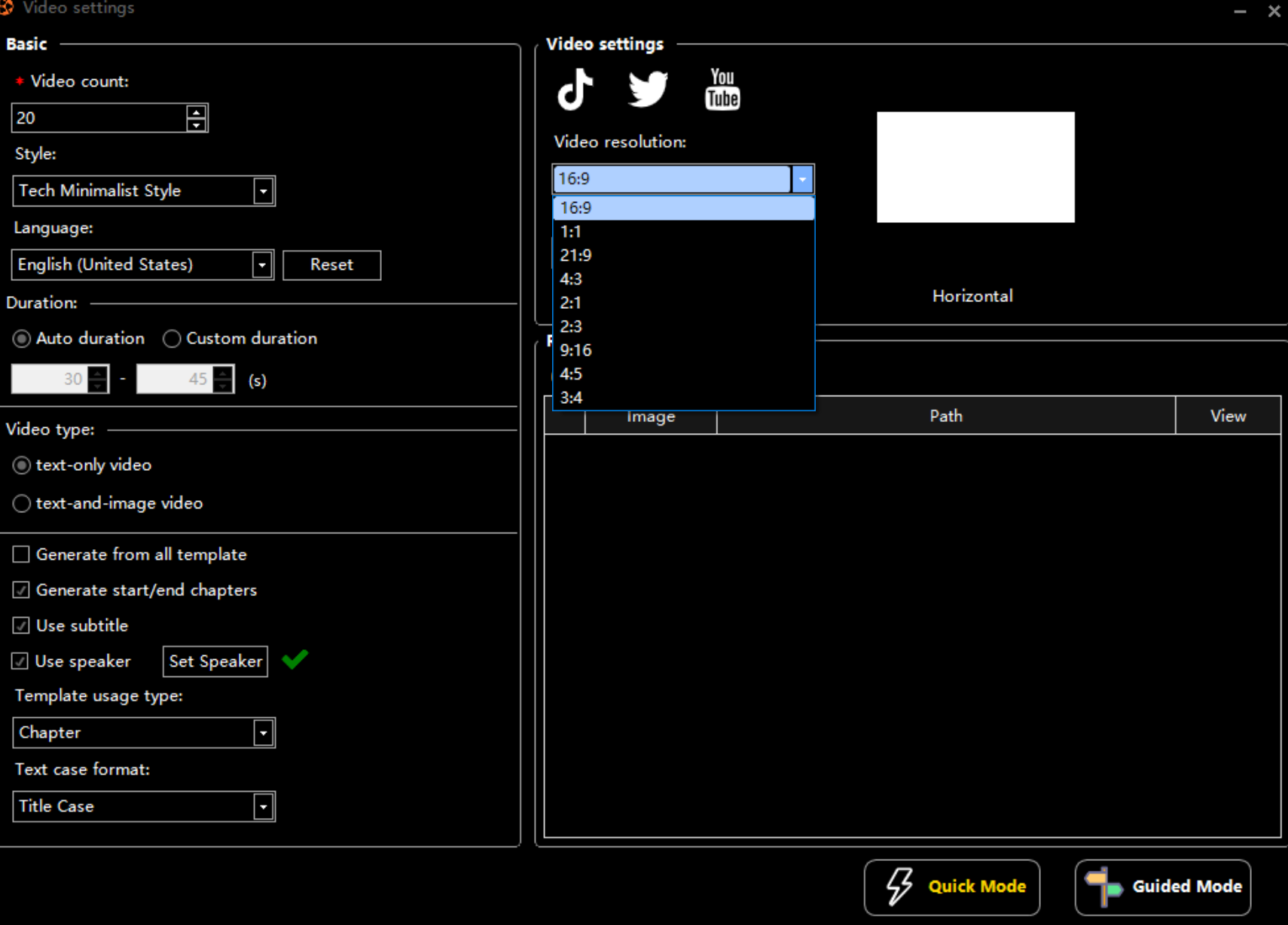
Task: Open Text case format dropdown
Action: pyautogui.click(x=144, y=806)
